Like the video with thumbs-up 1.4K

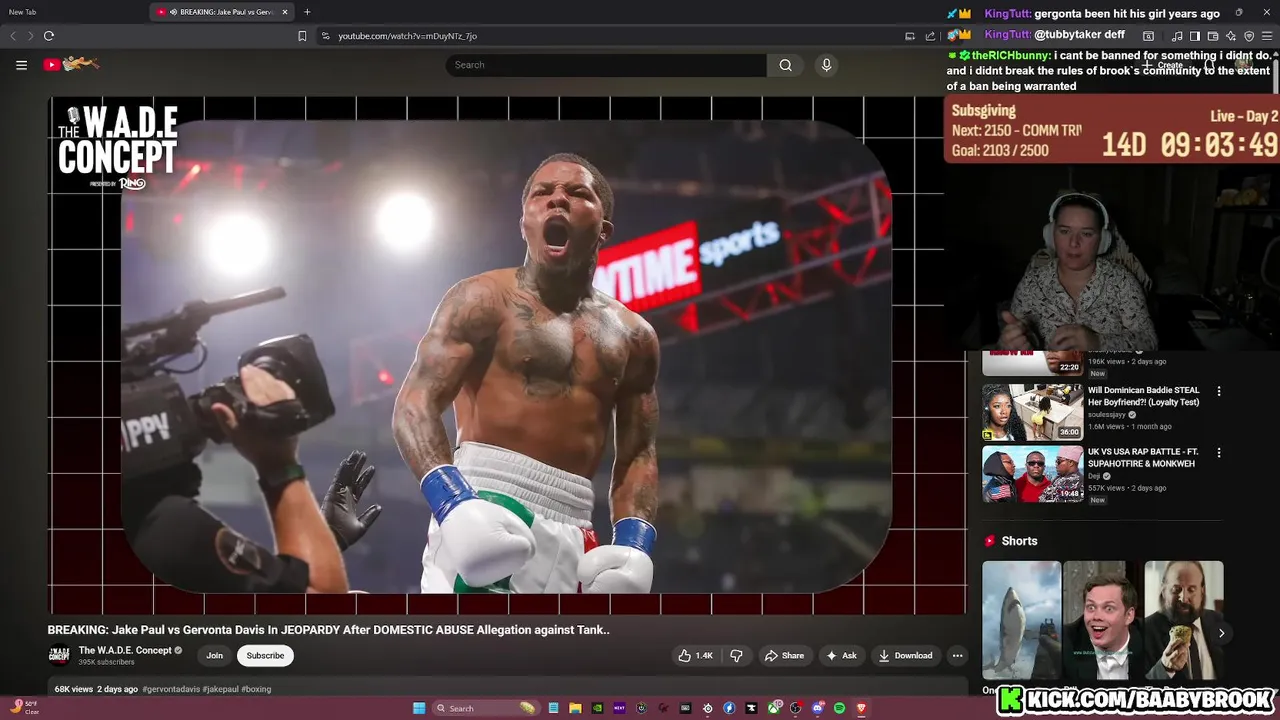pos(696,656)
